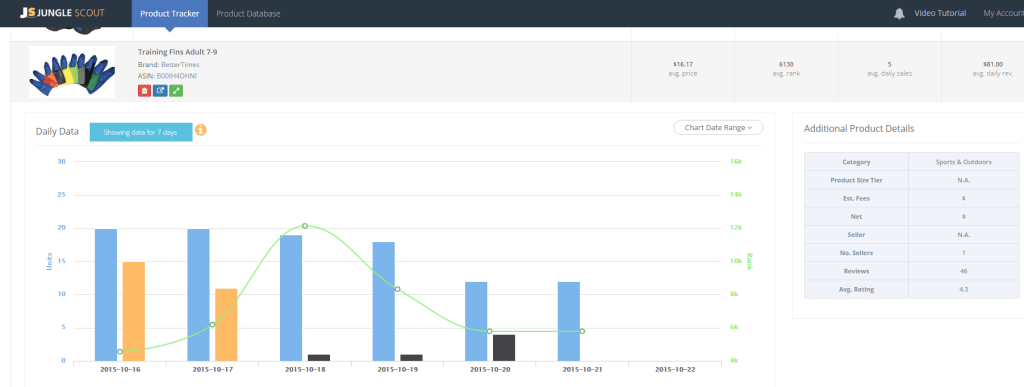The width and height of the screenshot is (1024, 387).
Task: Click the orange bar for 2015-10-17
Action: click(226, 324)
